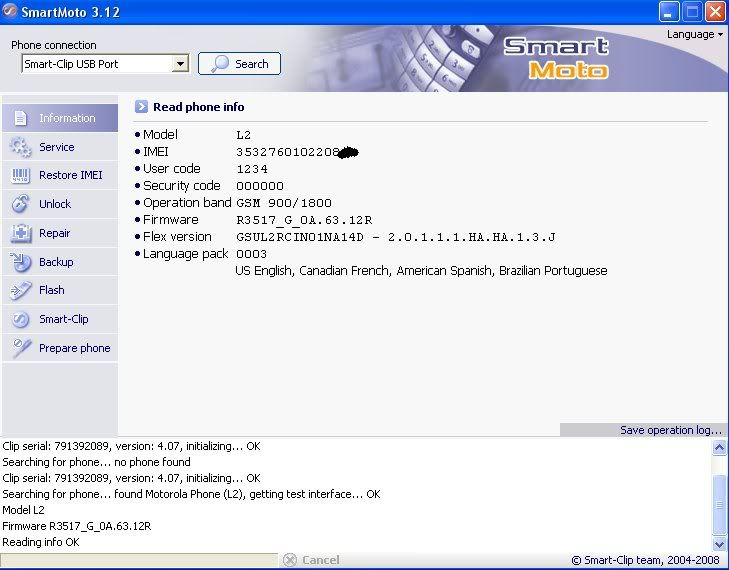The width and height of the screenshot is (729, 570).
Task: Click the magnifier icon on Search button
Action: click(220, 64)
